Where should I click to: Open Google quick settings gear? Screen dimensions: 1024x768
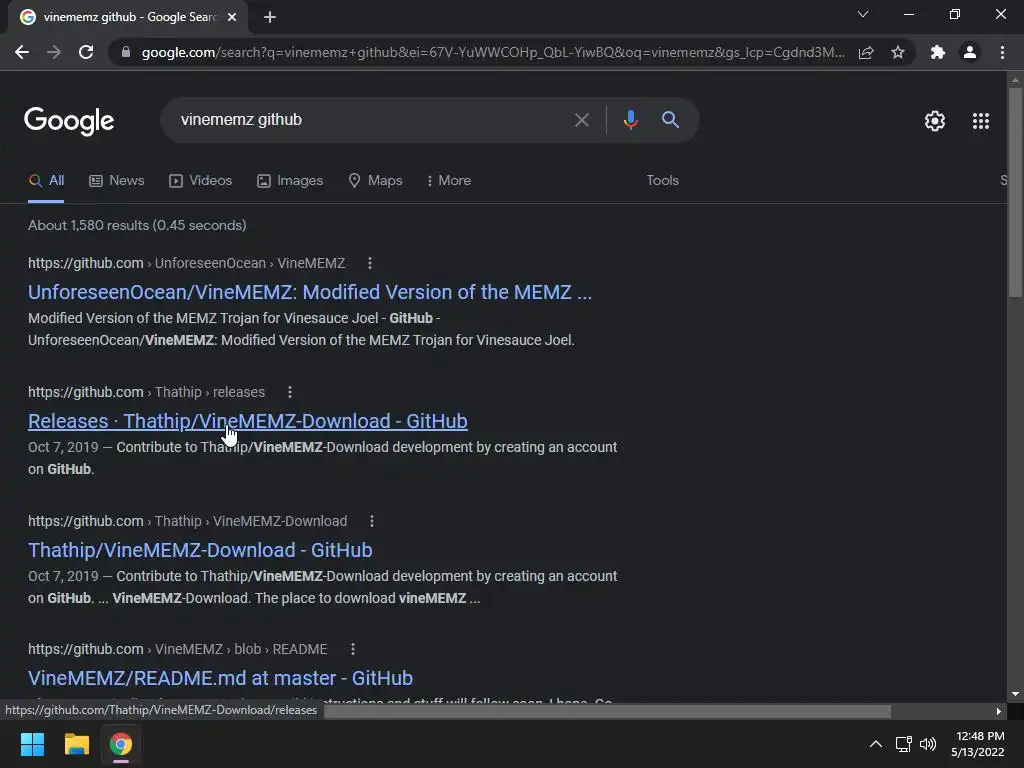pyautogui.click(x=935, y=121)
